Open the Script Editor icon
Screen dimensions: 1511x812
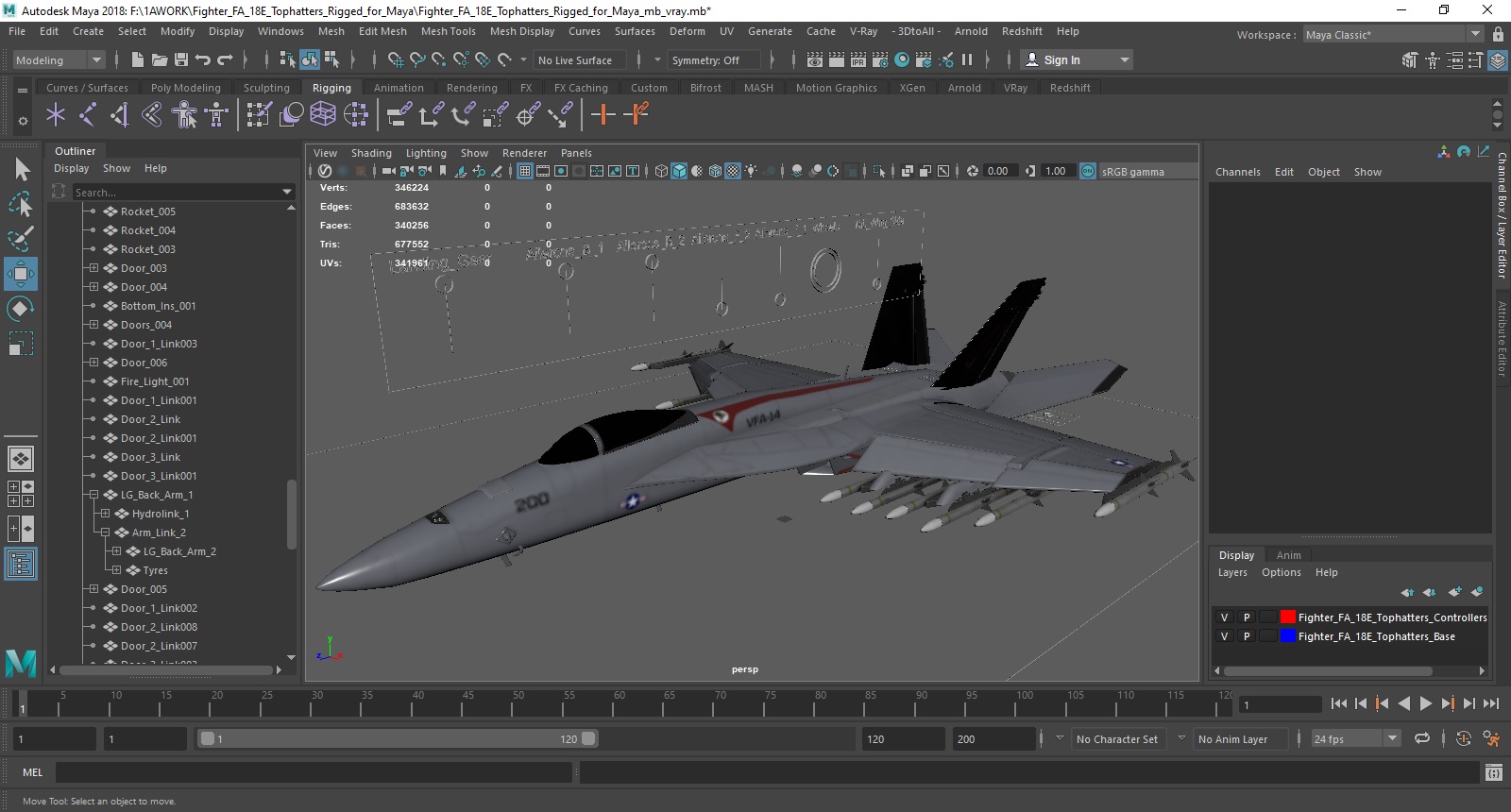click(1493, 772)
